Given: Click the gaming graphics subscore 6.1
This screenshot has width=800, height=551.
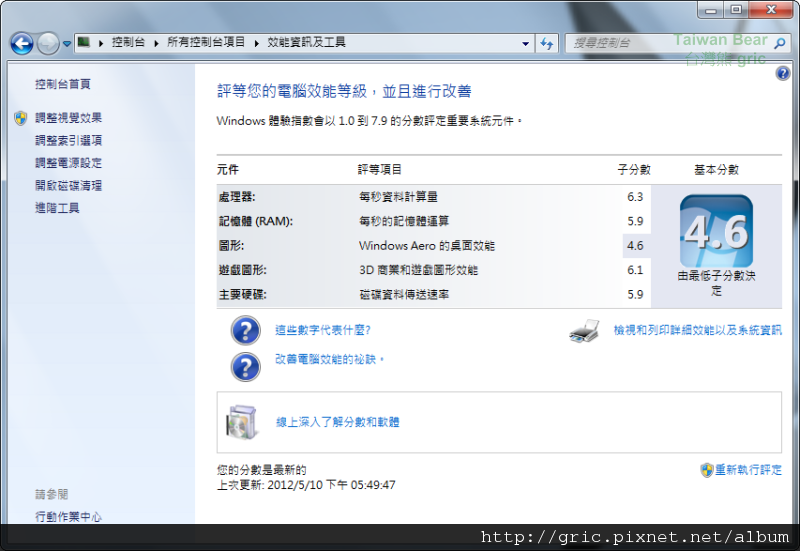Looking at the screenshot, I should coord(635,270).
